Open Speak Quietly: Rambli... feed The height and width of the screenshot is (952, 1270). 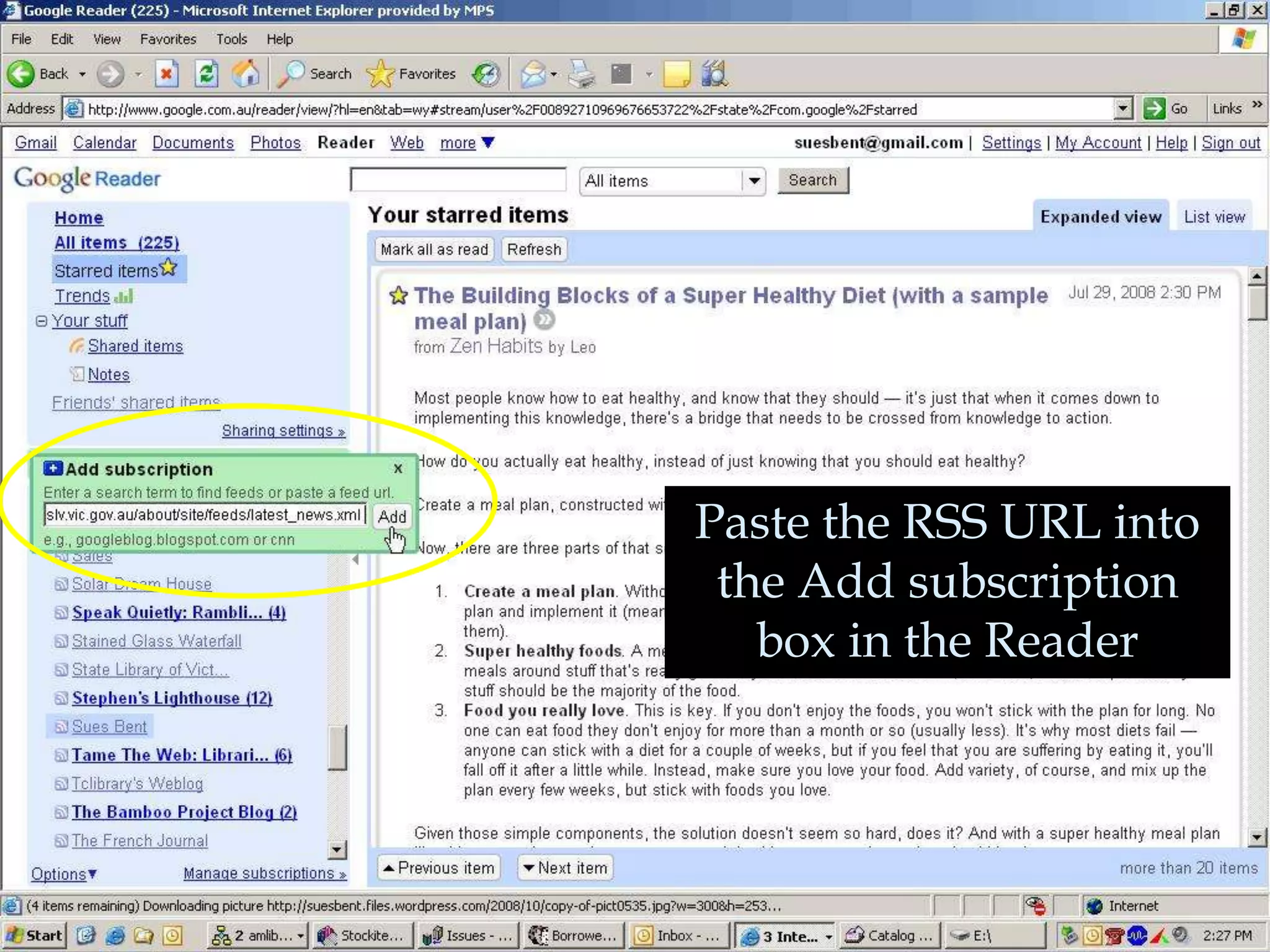click(x=179, y=612)
